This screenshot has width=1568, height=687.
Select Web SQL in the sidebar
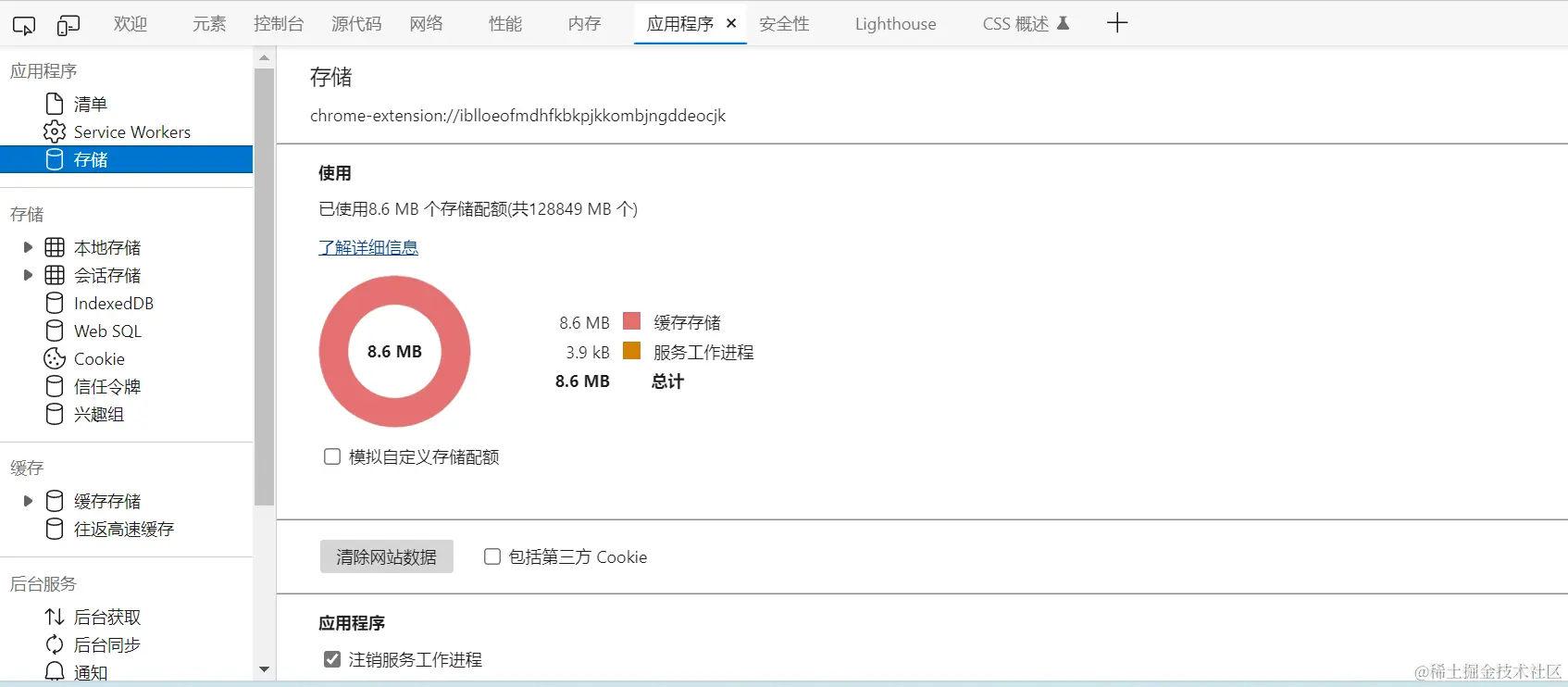tap(127, 331)
